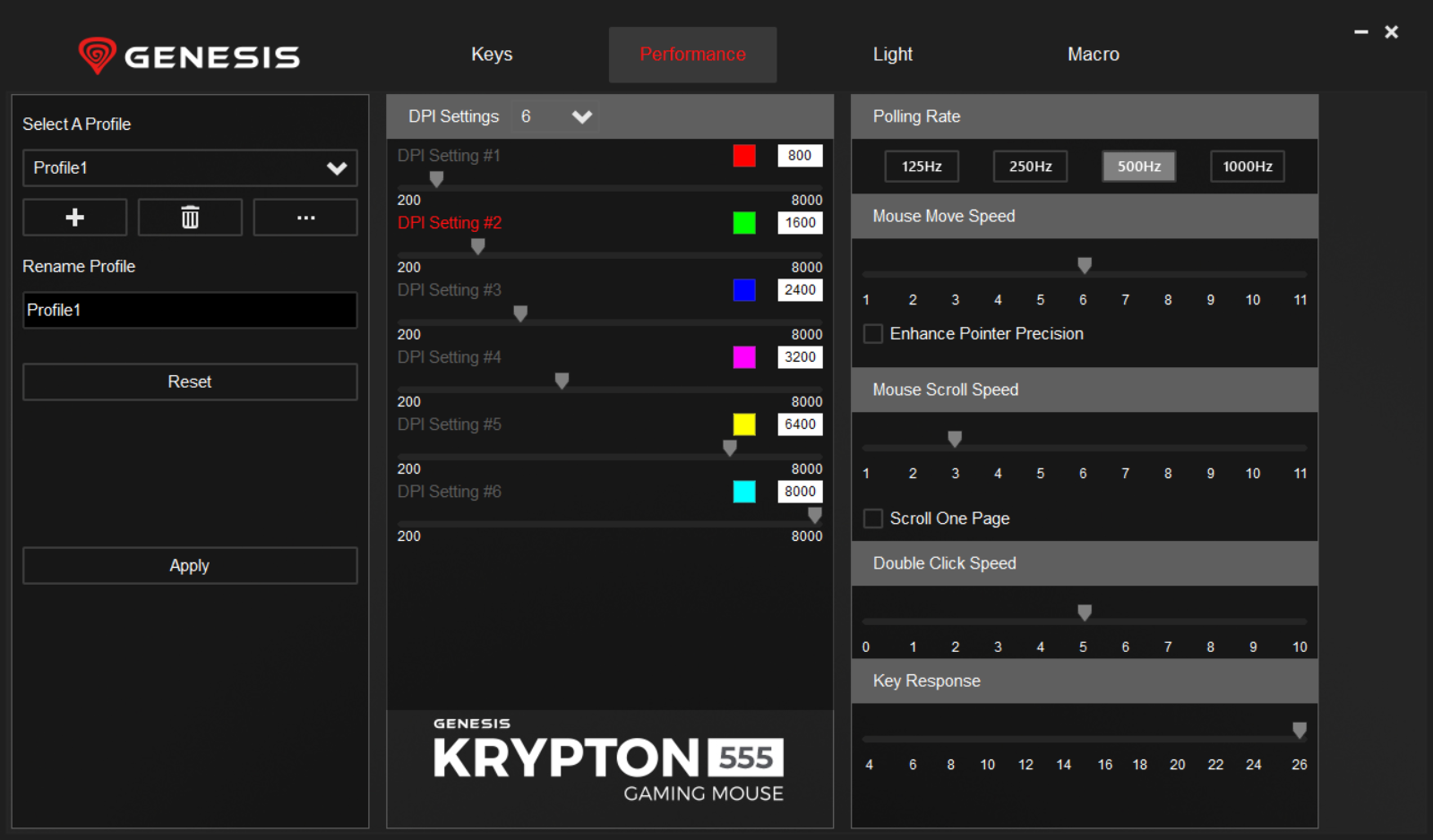Edit the 6400 DPI value field
Image resolution: width=1433 pixels, height=840 pixels.
pos(800,424)
